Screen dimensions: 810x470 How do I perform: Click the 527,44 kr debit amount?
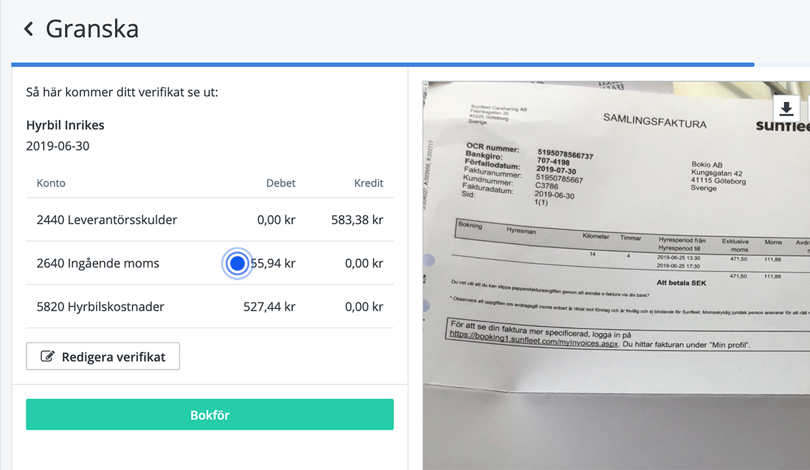[x=269, y=307]
